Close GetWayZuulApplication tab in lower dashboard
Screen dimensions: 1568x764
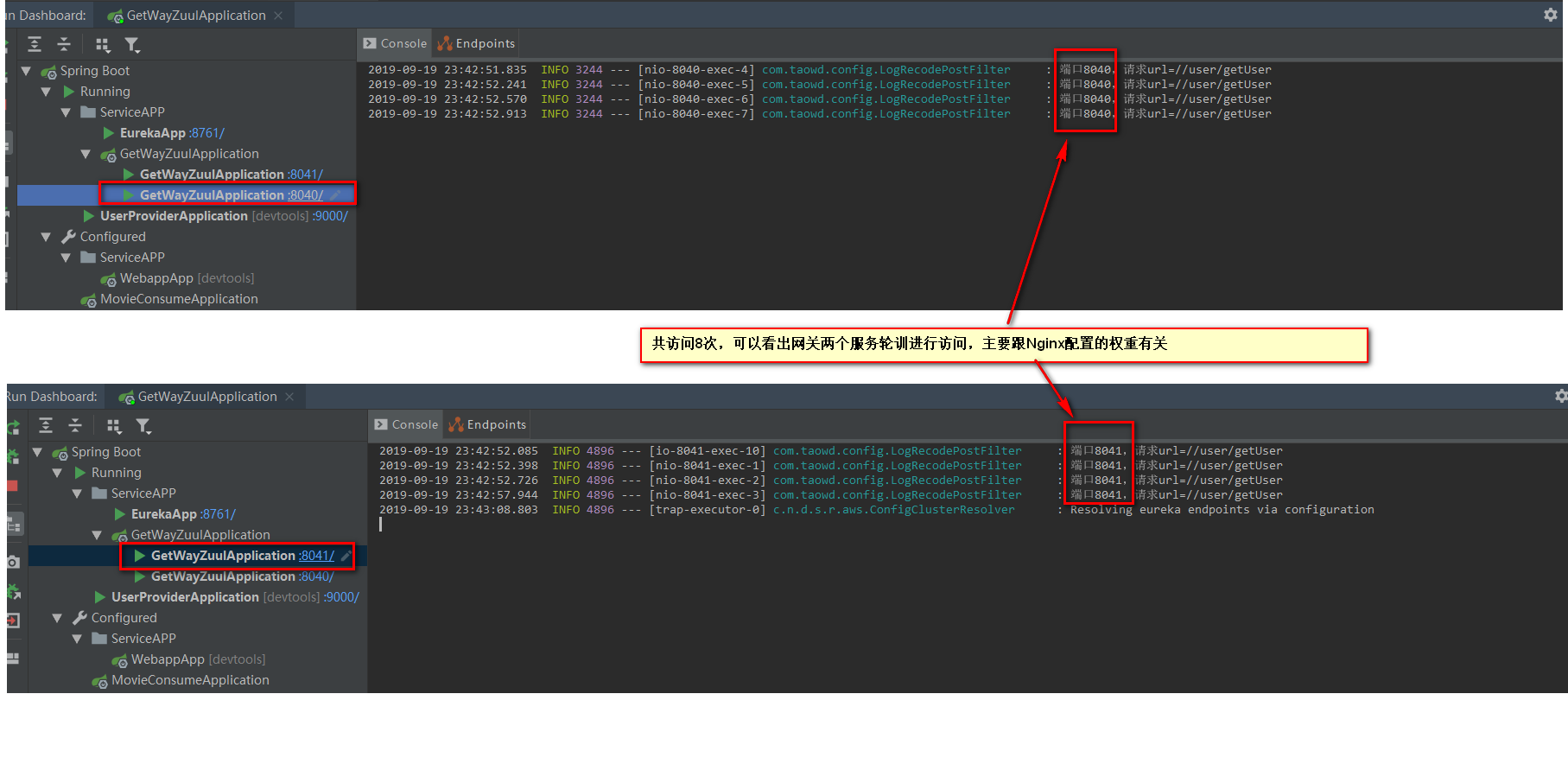coord(289,397)
